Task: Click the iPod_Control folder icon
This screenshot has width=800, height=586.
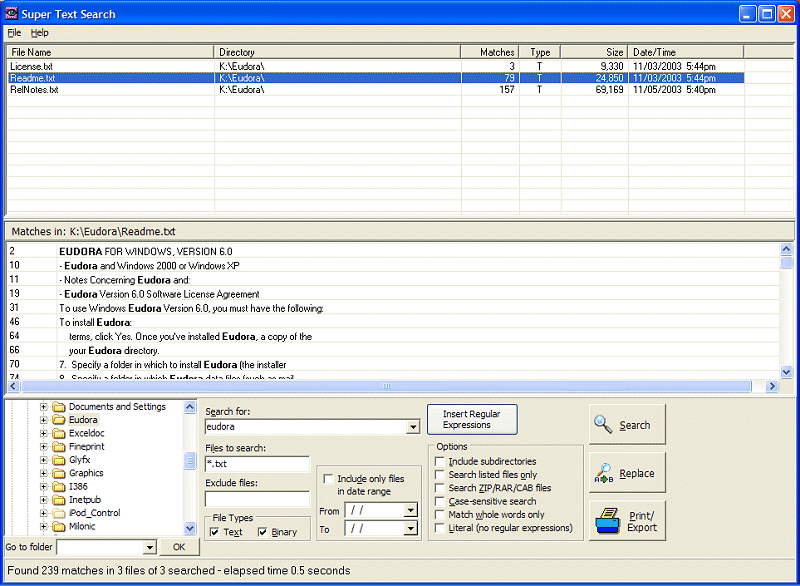Action: (x=59, y=513)
